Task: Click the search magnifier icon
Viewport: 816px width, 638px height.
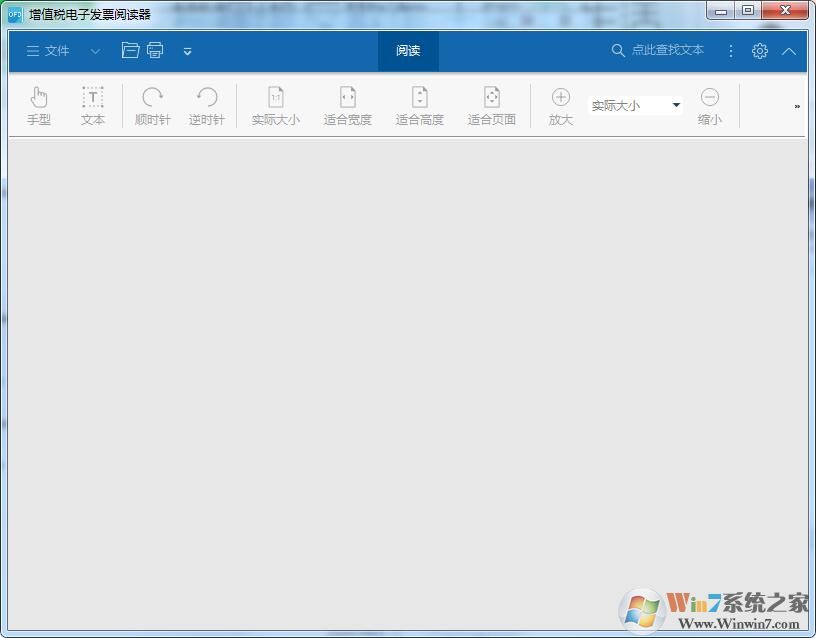Action: (x=618, y=51)
